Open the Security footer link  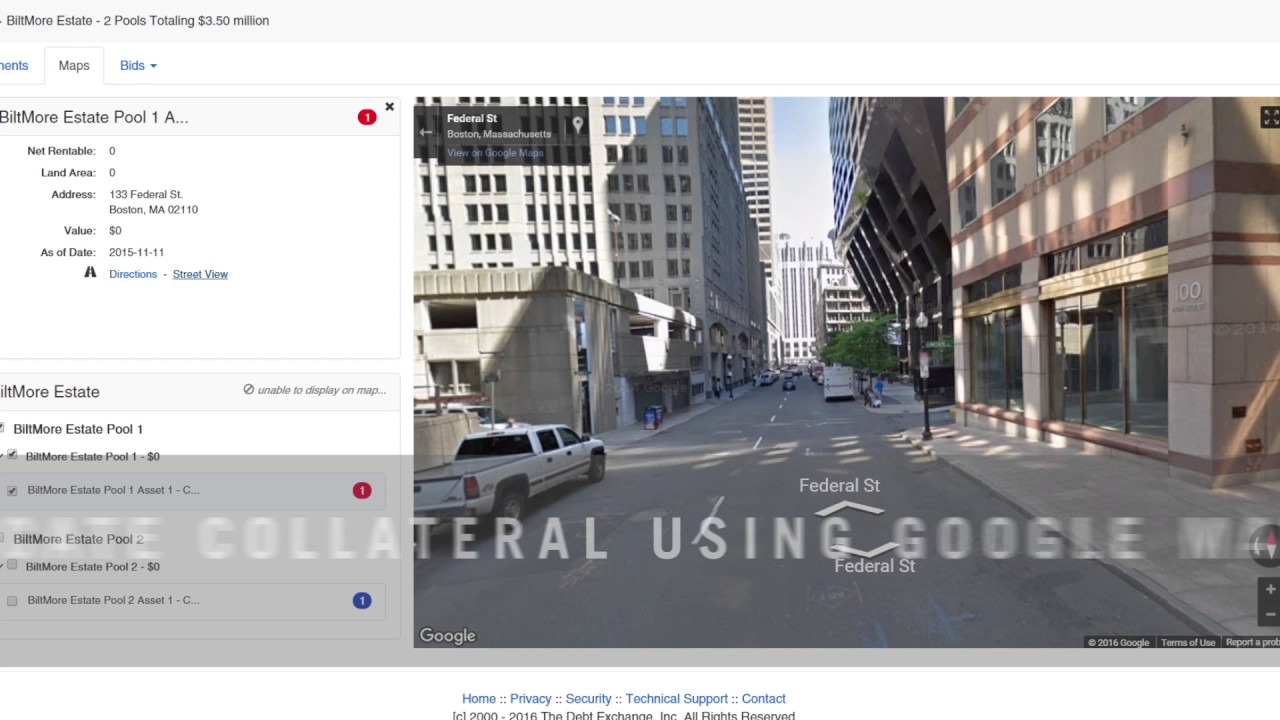click(x=588, y=699)
